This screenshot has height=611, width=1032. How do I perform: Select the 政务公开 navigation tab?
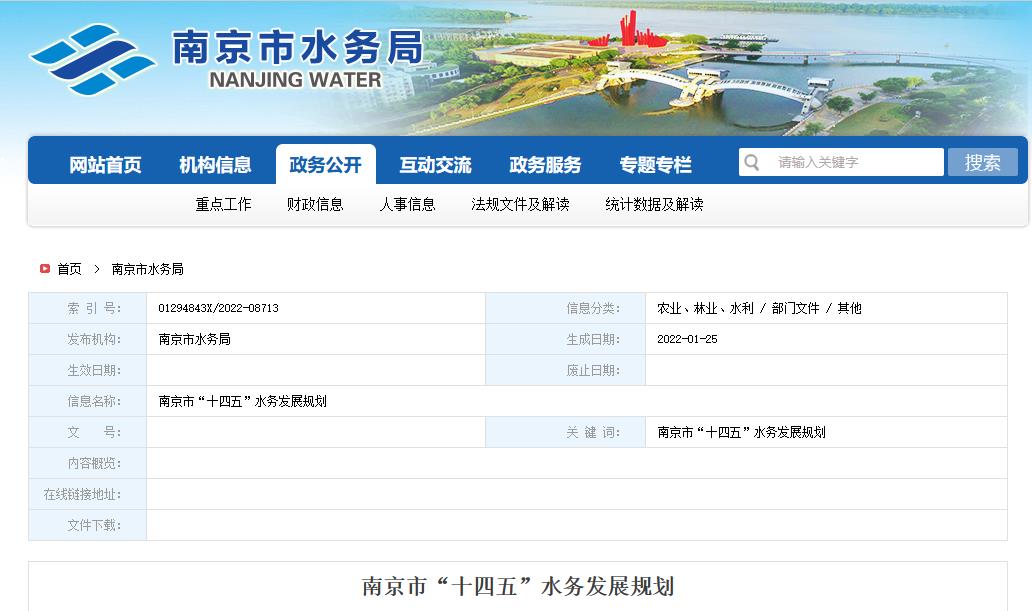point(325,165)
